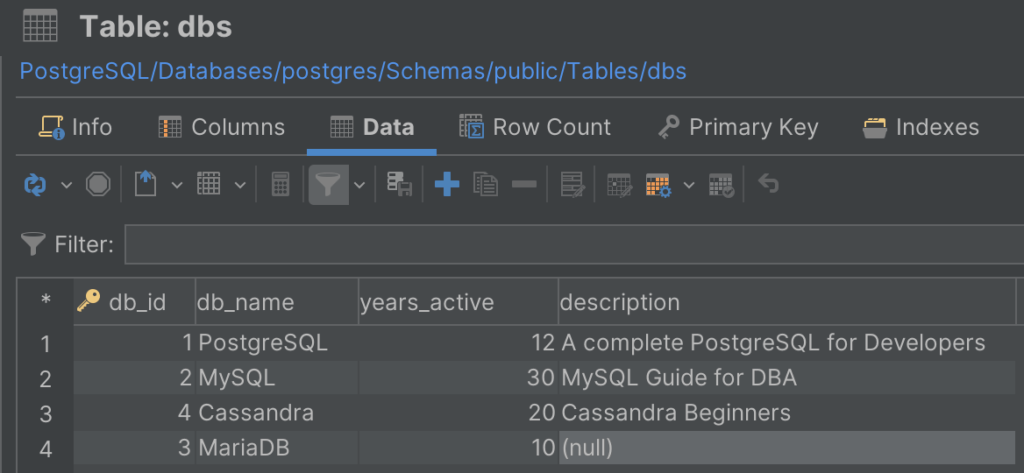Click the calculator row count icon

pos(281,185)
